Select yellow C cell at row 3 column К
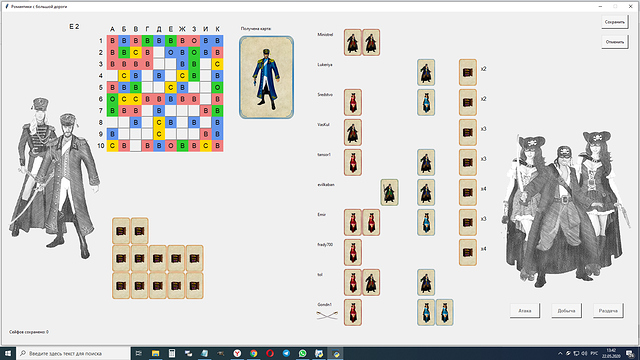Viewport: 640px width, 360px height. [x=218, y=64]
